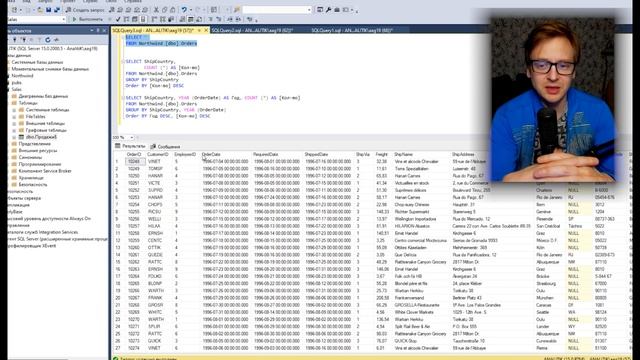
Task: Open the wrench properties tool
Action: point(328,10)
